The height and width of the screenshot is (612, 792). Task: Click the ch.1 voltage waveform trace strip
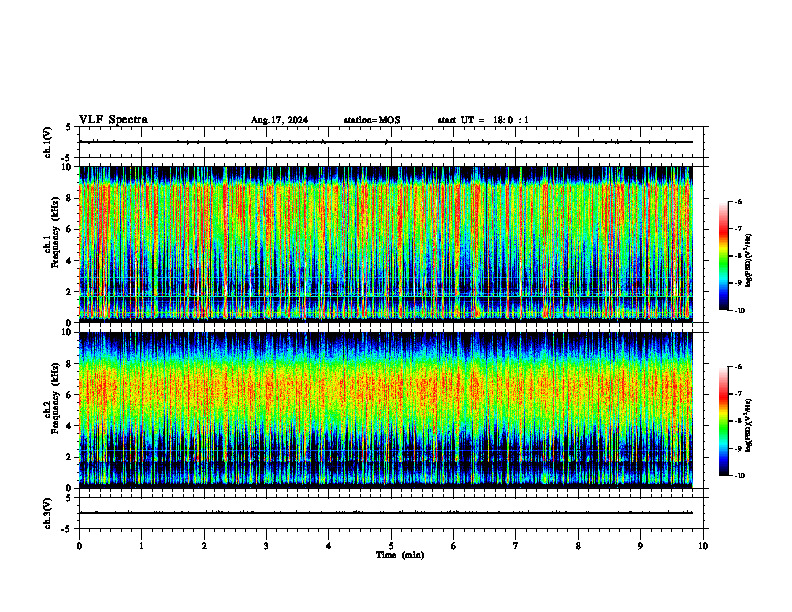coord(386,142)
